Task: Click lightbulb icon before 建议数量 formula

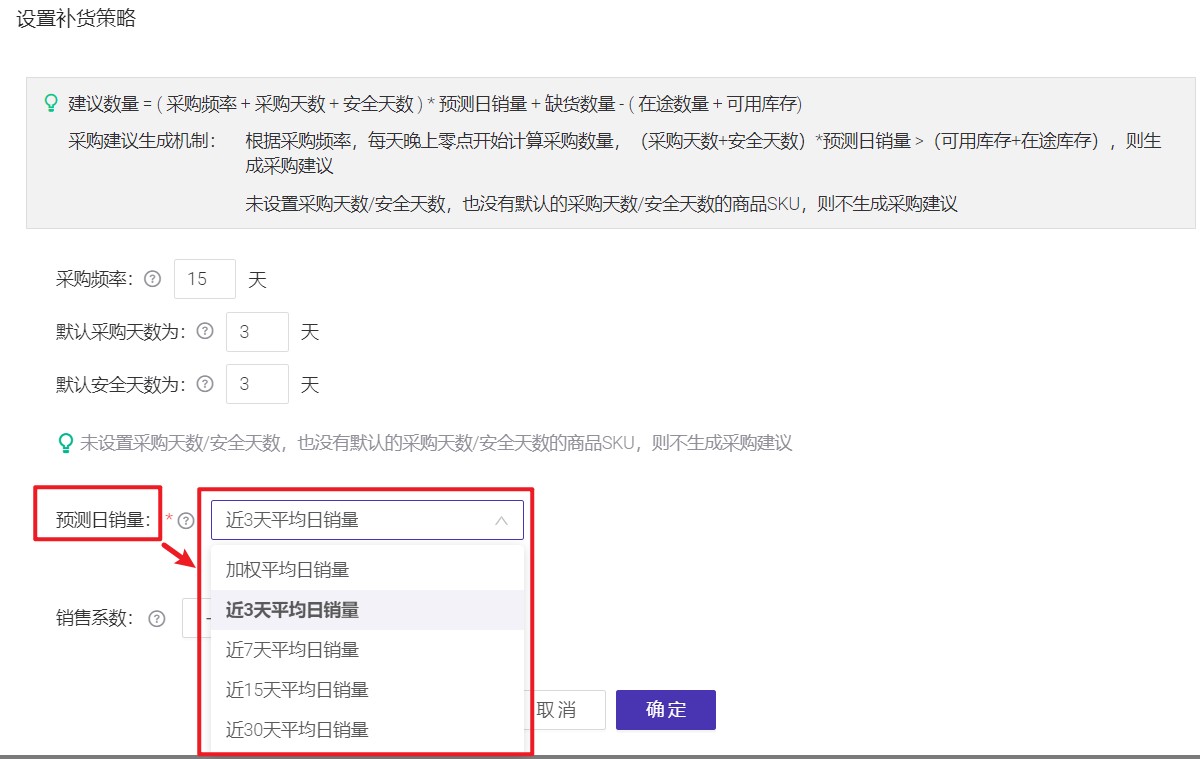Action: pos(51,103)
